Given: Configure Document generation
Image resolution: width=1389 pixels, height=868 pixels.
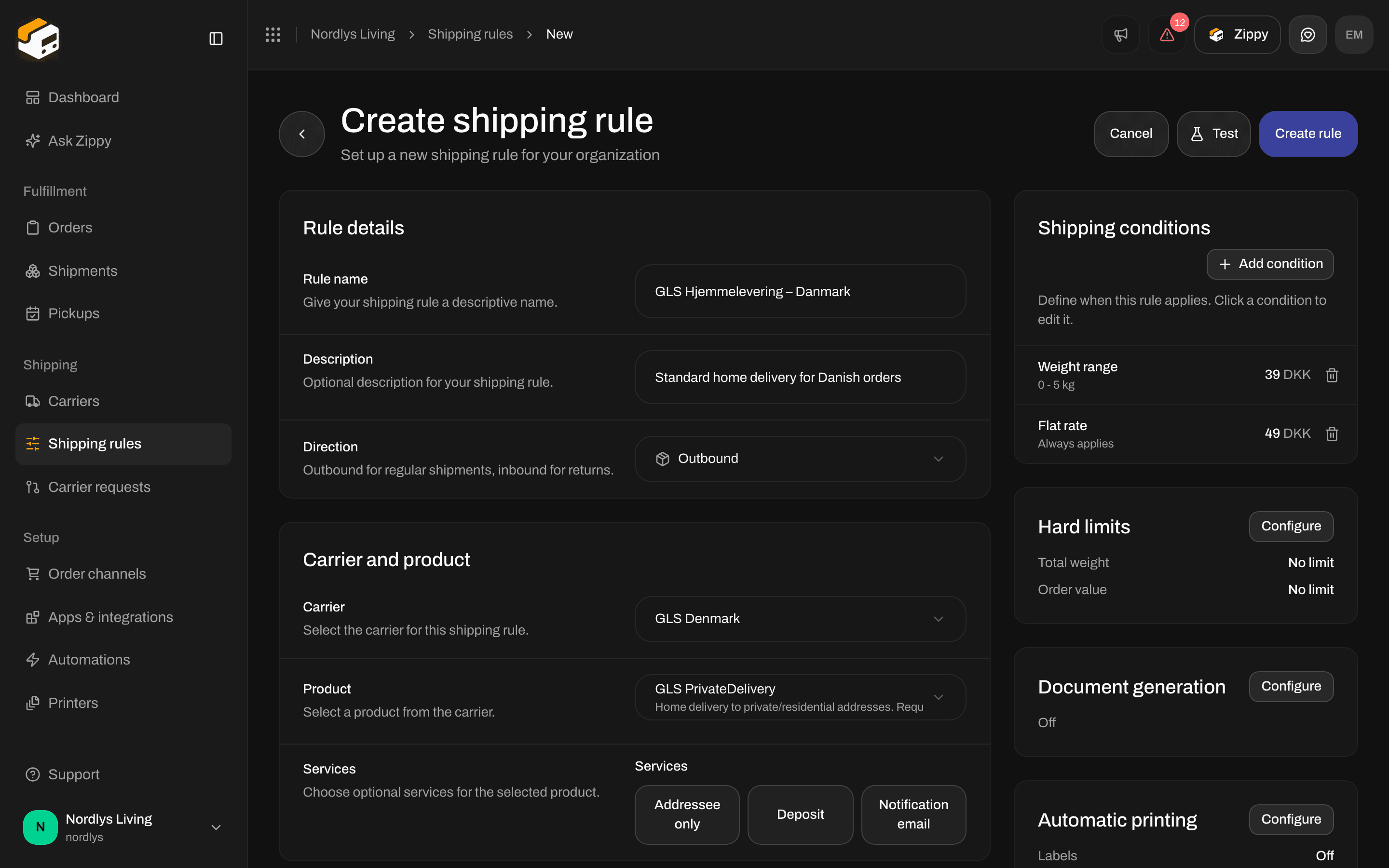Looking at the screenshot, I should [x=1291, y=687].
